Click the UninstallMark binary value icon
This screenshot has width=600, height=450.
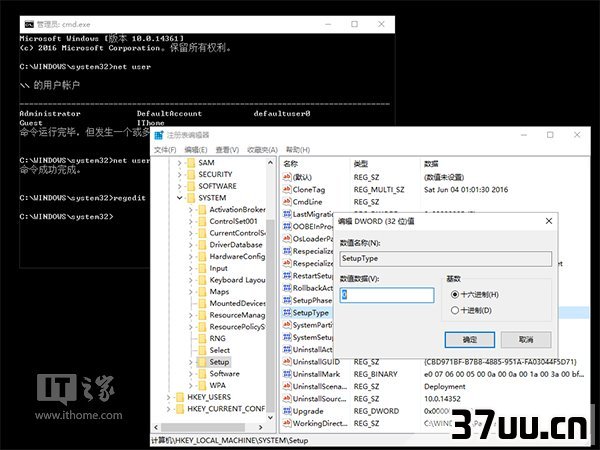tap(287, 374)
